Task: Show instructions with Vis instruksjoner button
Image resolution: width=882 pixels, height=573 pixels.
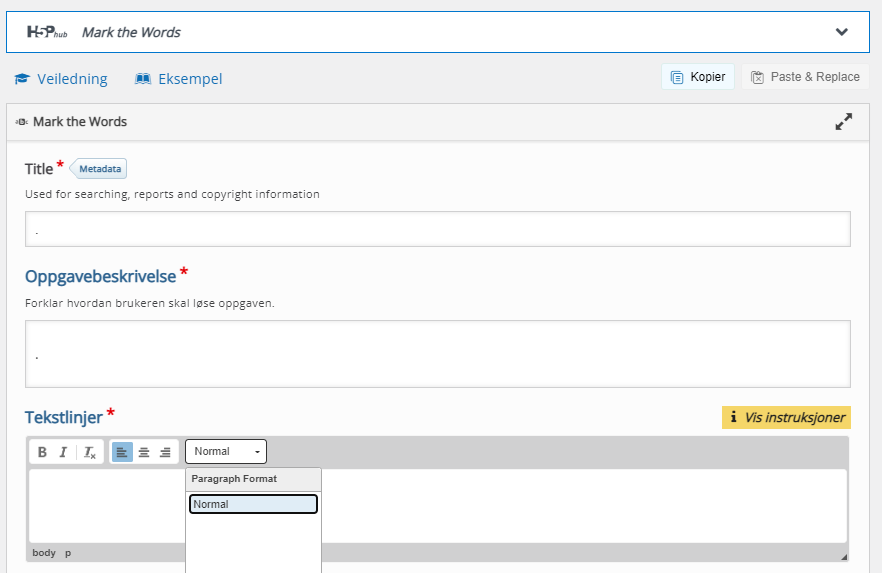Action: [786, 417]
